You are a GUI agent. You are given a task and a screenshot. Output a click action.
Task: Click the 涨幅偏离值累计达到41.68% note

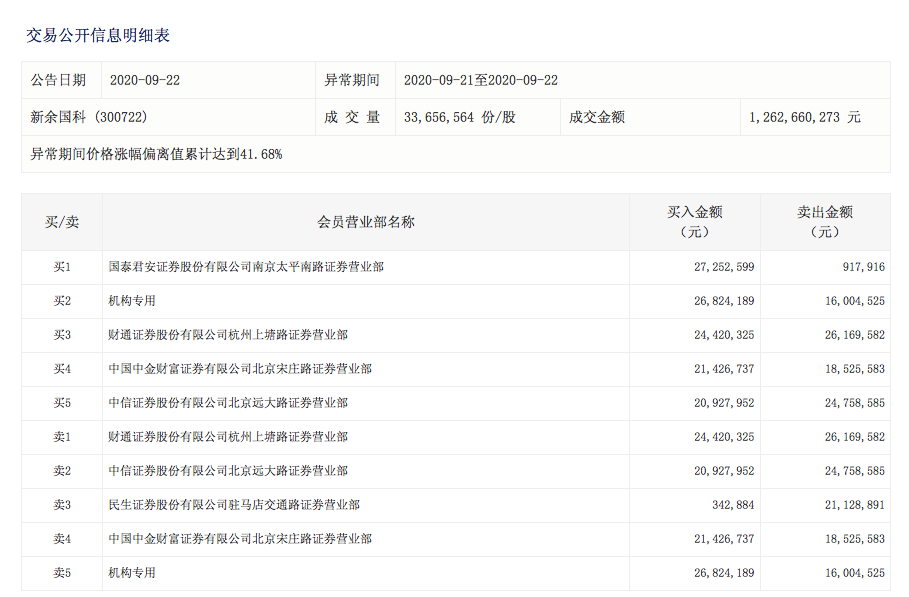tap(157, 154)
